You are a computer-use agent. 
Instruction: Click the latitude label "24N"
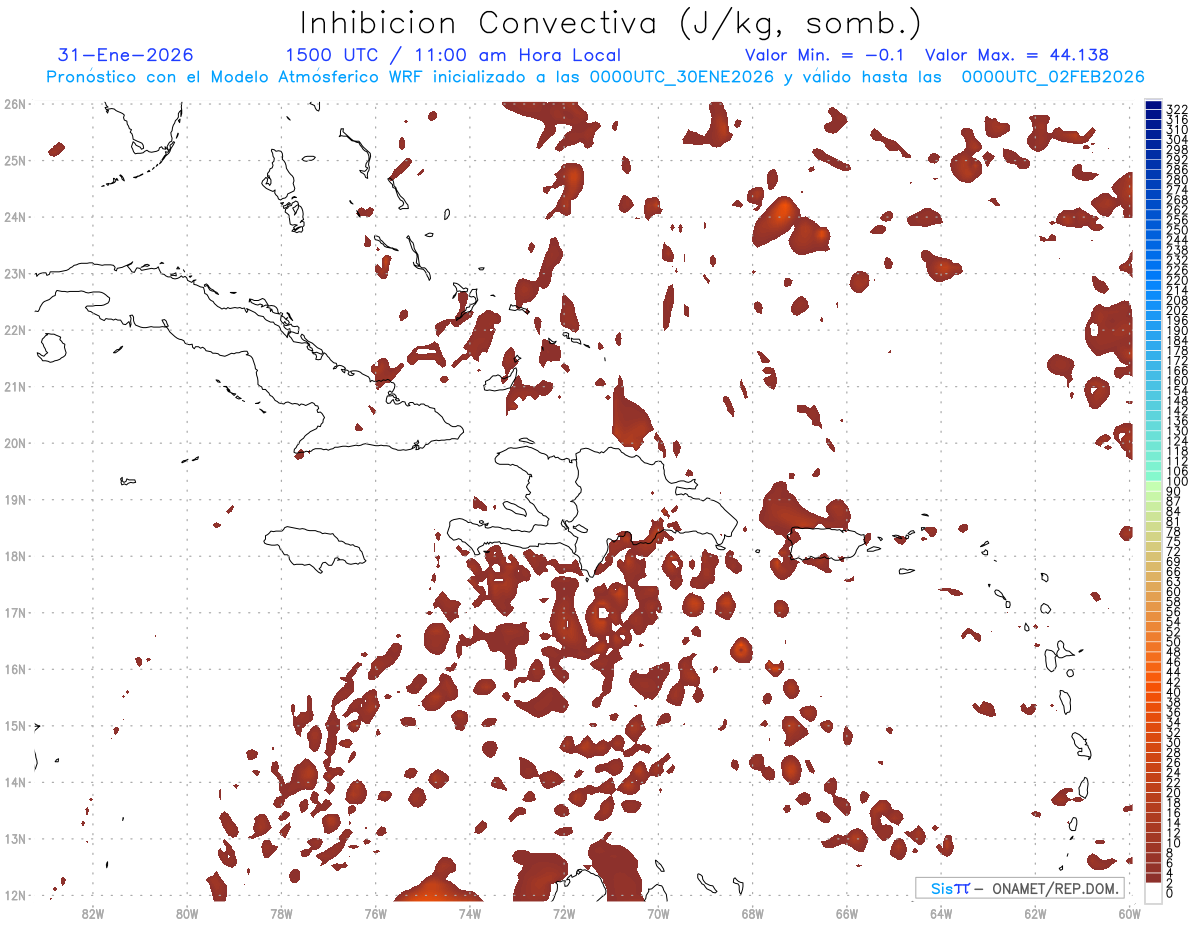point(15,216)
